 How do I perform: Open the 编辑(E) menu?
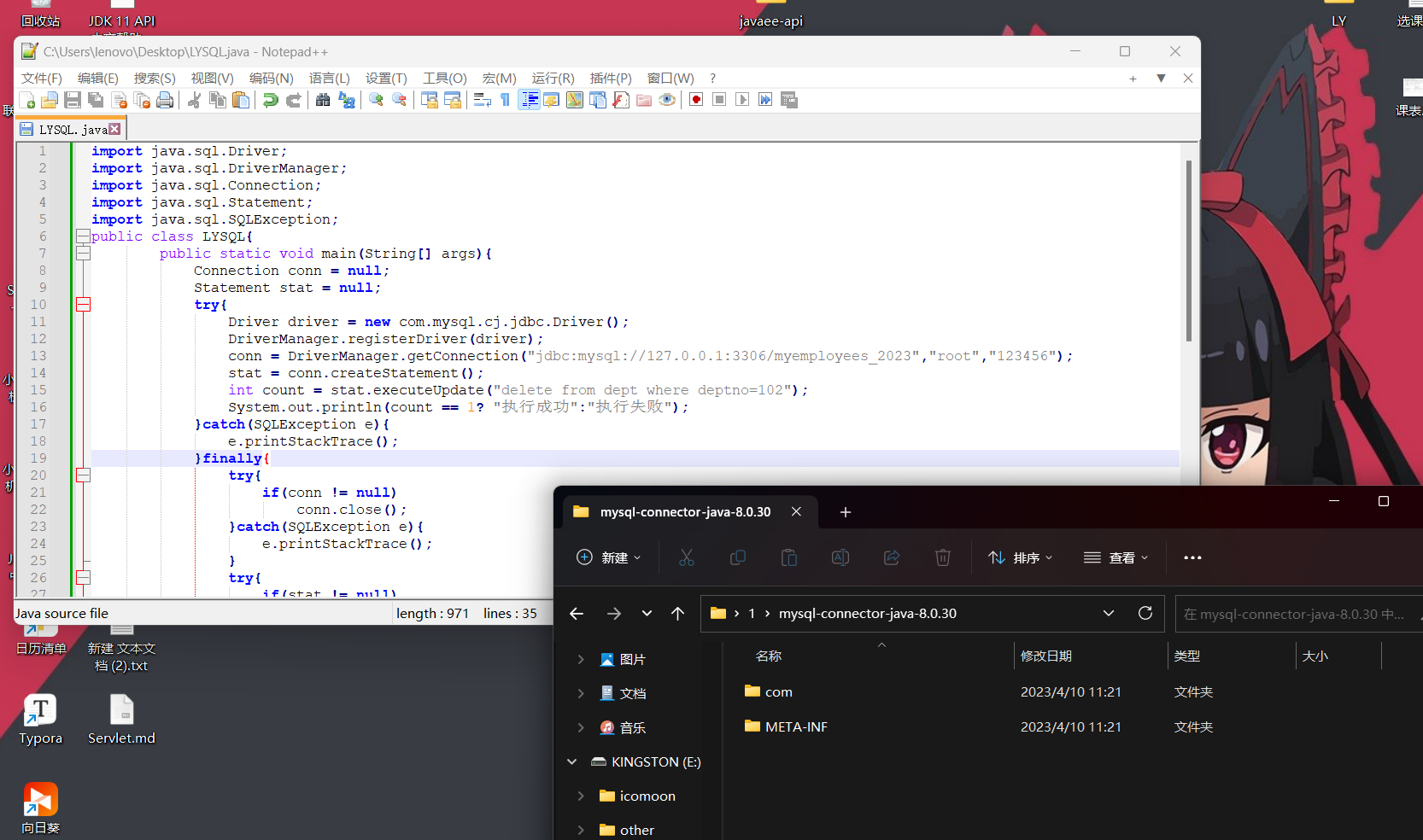(x=98, y=78)
